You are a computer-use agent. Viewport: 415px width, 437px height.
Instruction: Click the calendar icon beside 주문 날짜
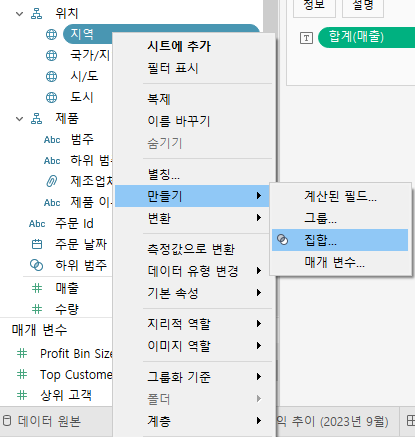point(37,244)
